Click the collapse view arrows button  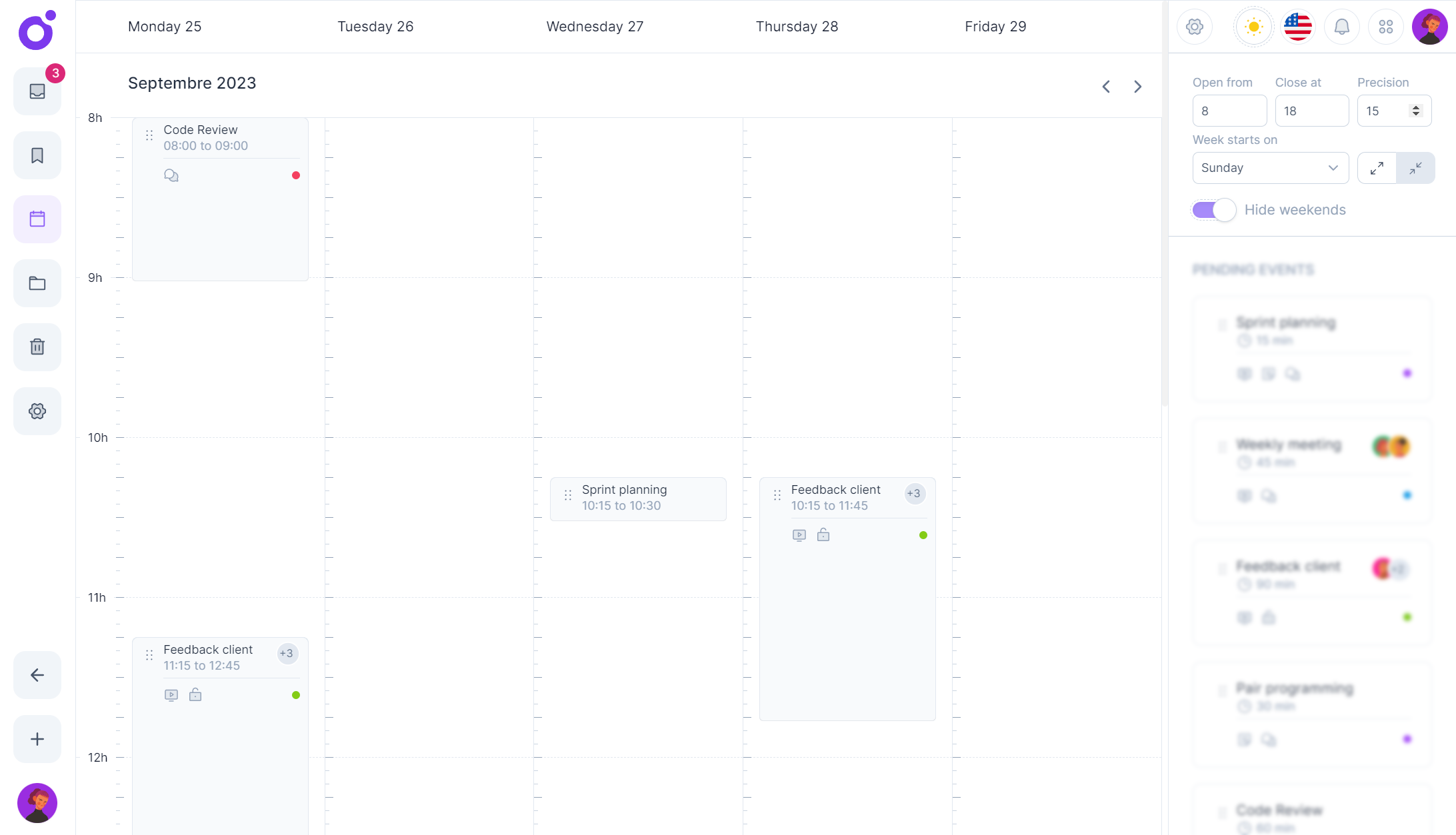click(1415, 167)
